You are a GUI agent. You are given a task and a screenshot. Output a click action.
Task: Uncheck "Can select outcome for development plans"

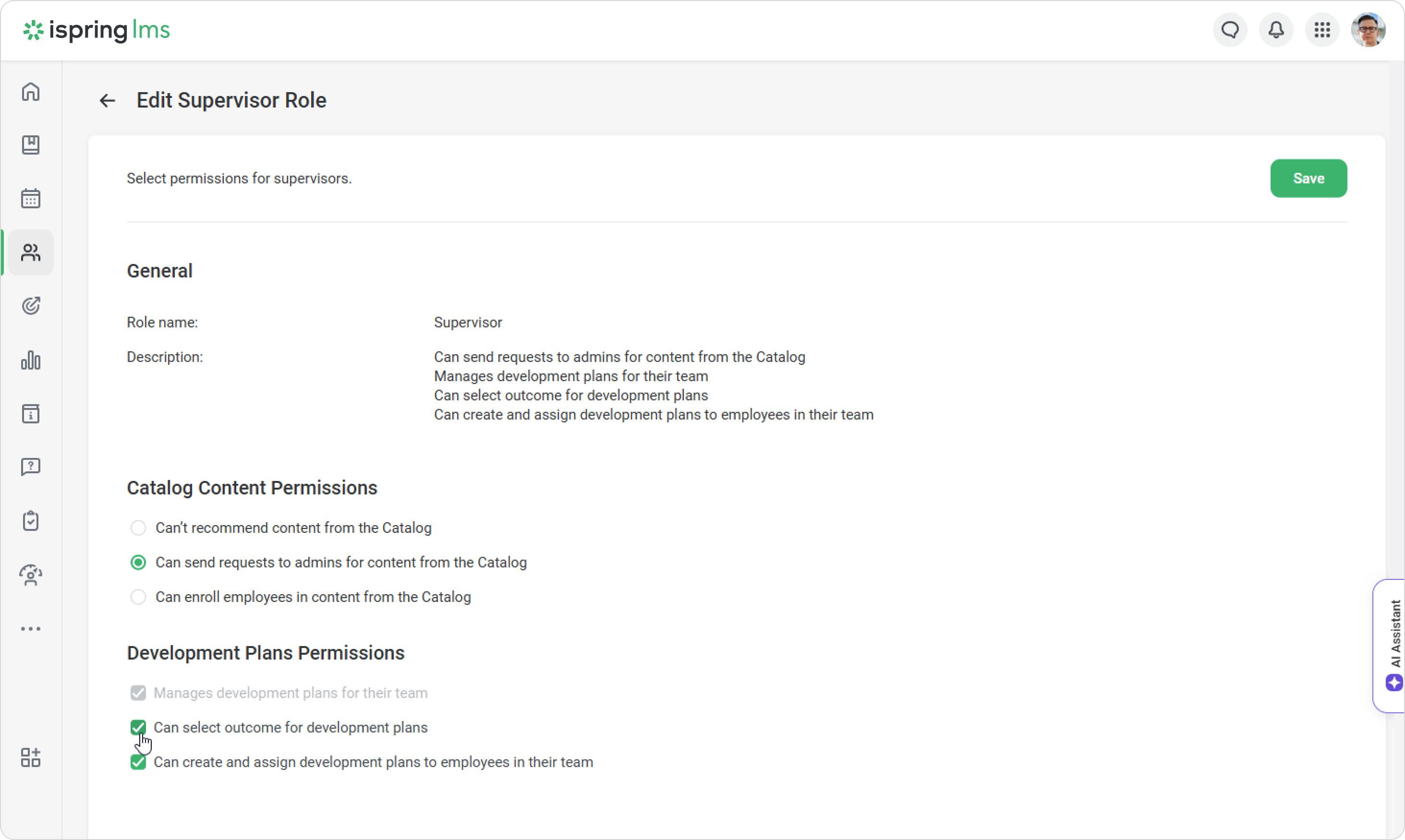pyautogui.click(x=138, y=727)
